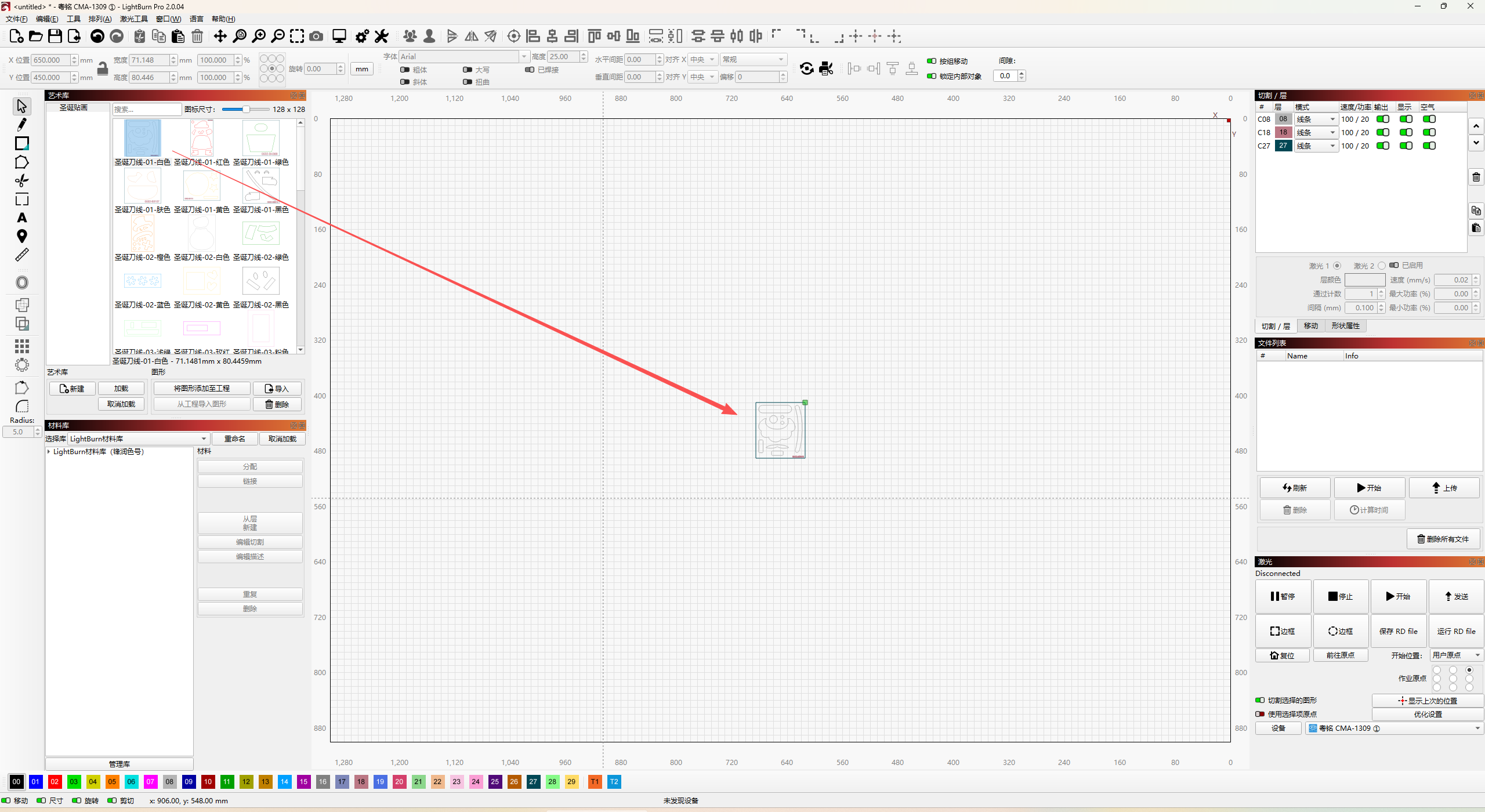Select the Draw Lines pencil tool
This screenshot has width=1485, height=812.
pyautogui.click(x=21, y=125)
